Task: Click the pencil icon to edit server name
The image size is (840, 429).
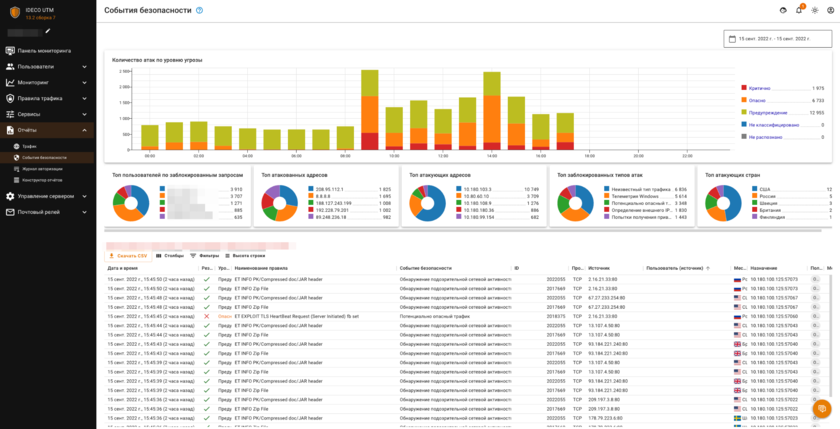Action: point(48,32)
